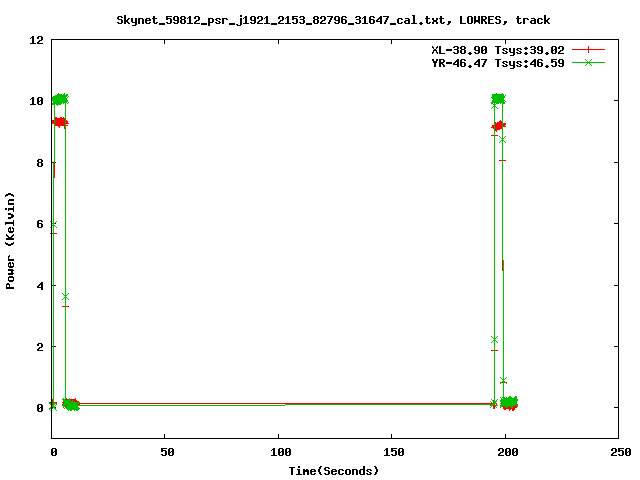The height and width of the screenshot is (480, 640).
Task: Click the x-axis tick label 200
Action: tap(507, 452)
